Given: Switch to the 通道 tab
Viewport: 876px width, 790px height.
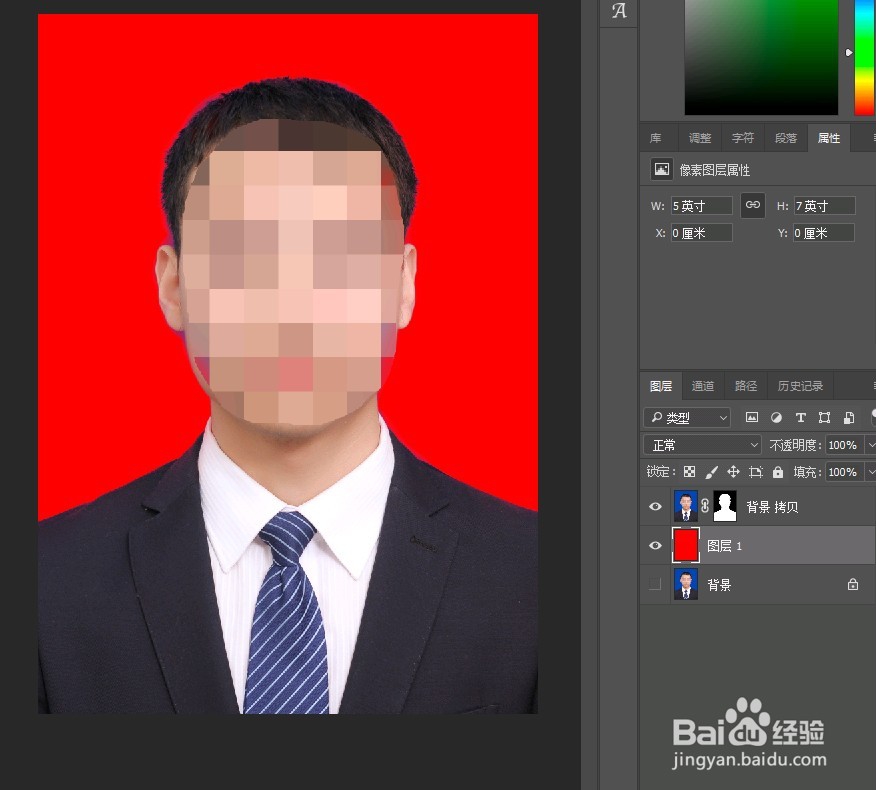Looking at the screenshot, I should click(702, 385).
